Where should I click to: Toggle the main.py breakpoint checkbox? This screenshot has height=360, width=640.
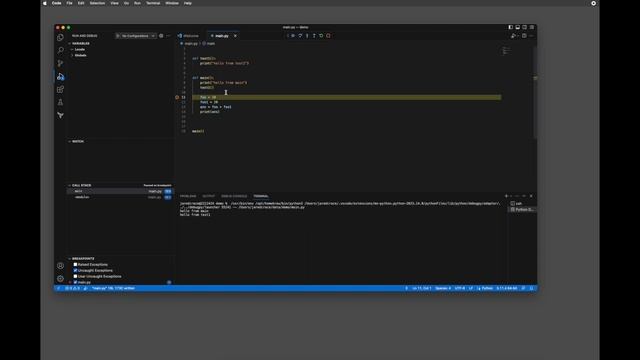tap(75, 282)
